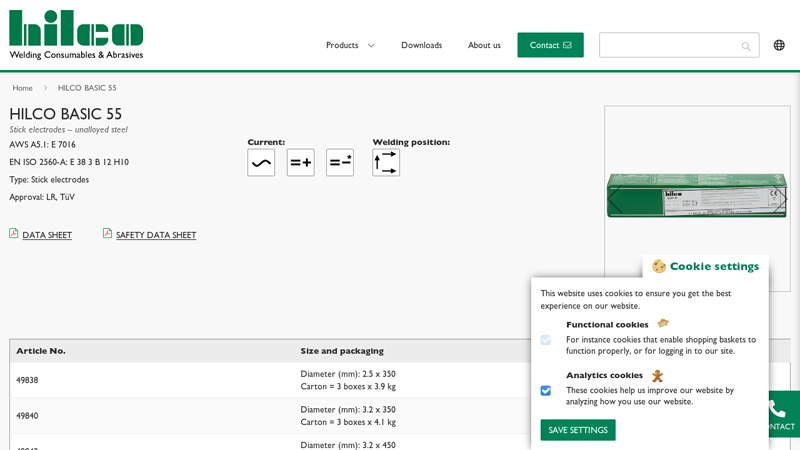Viewport: 800px width, 450px height.
Task: Expand the Products dropdown menu
Action: click(350, 45)
